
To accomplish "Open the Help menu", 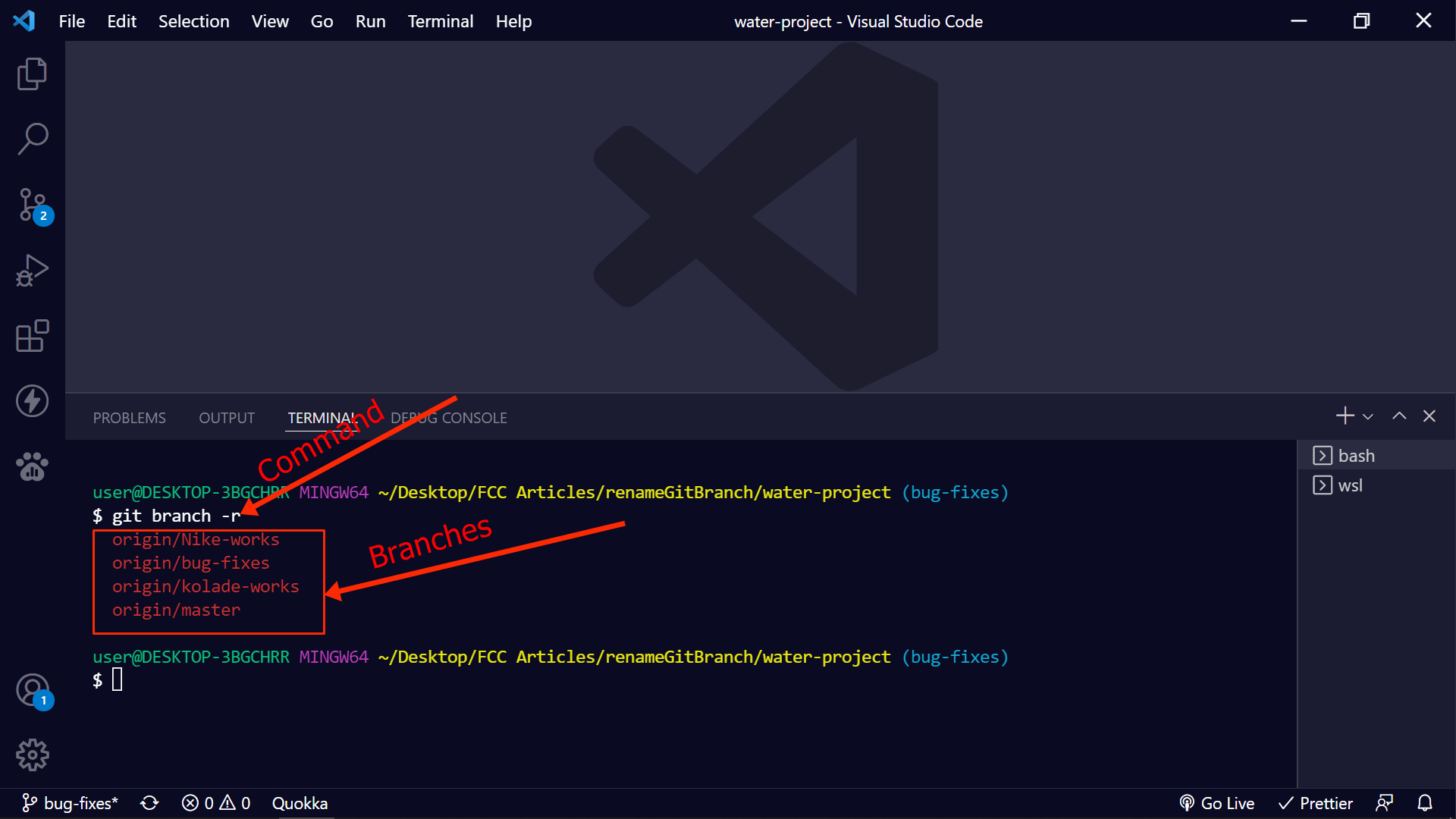I will [x=513, y=21].
